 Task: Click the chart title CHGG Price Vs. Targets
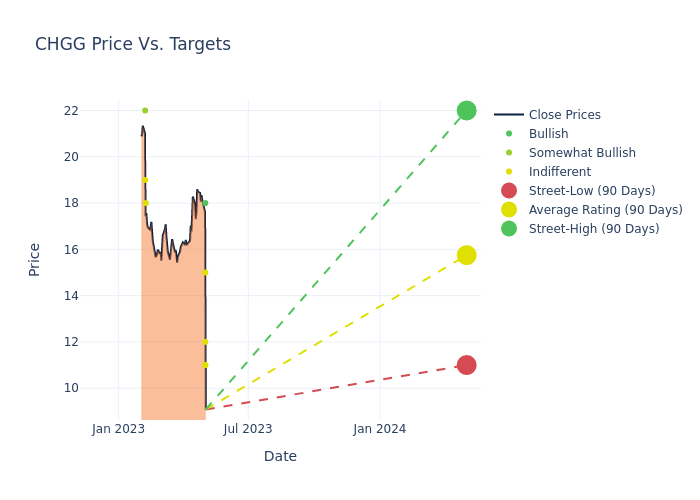point(133,44)
